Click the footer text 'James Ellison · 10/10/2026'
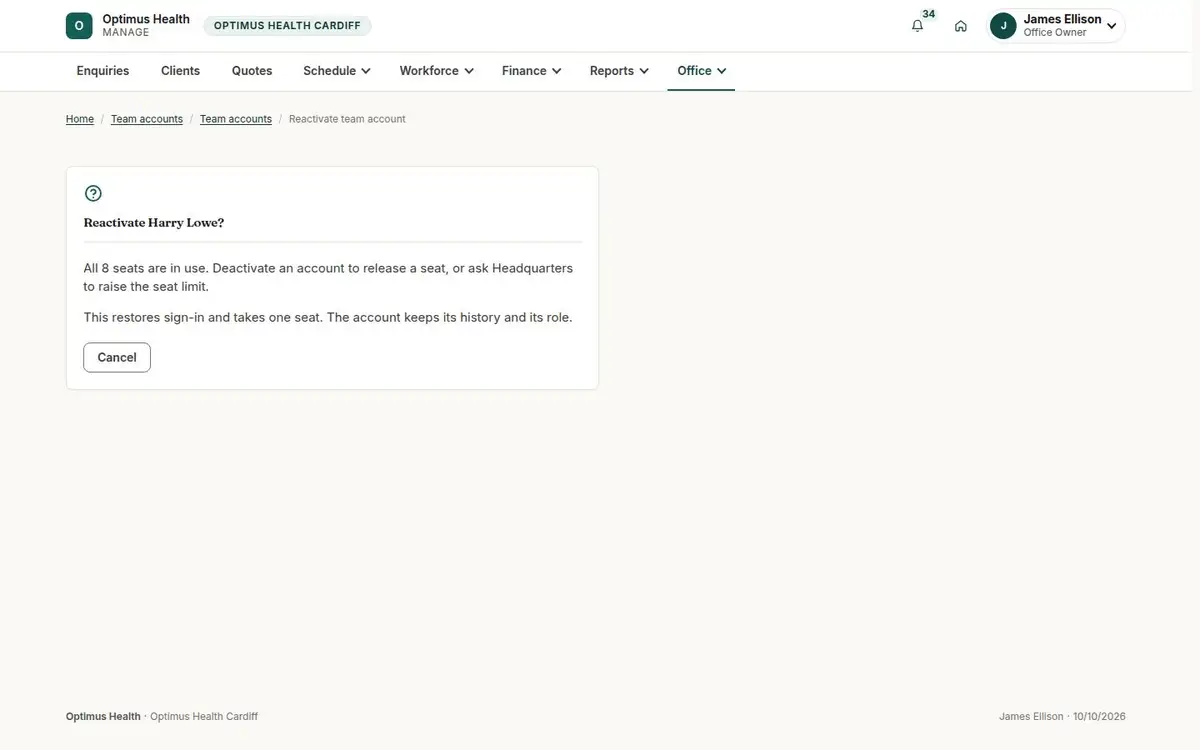This screenshot has width=1200, height=750. coord(1062,717)
